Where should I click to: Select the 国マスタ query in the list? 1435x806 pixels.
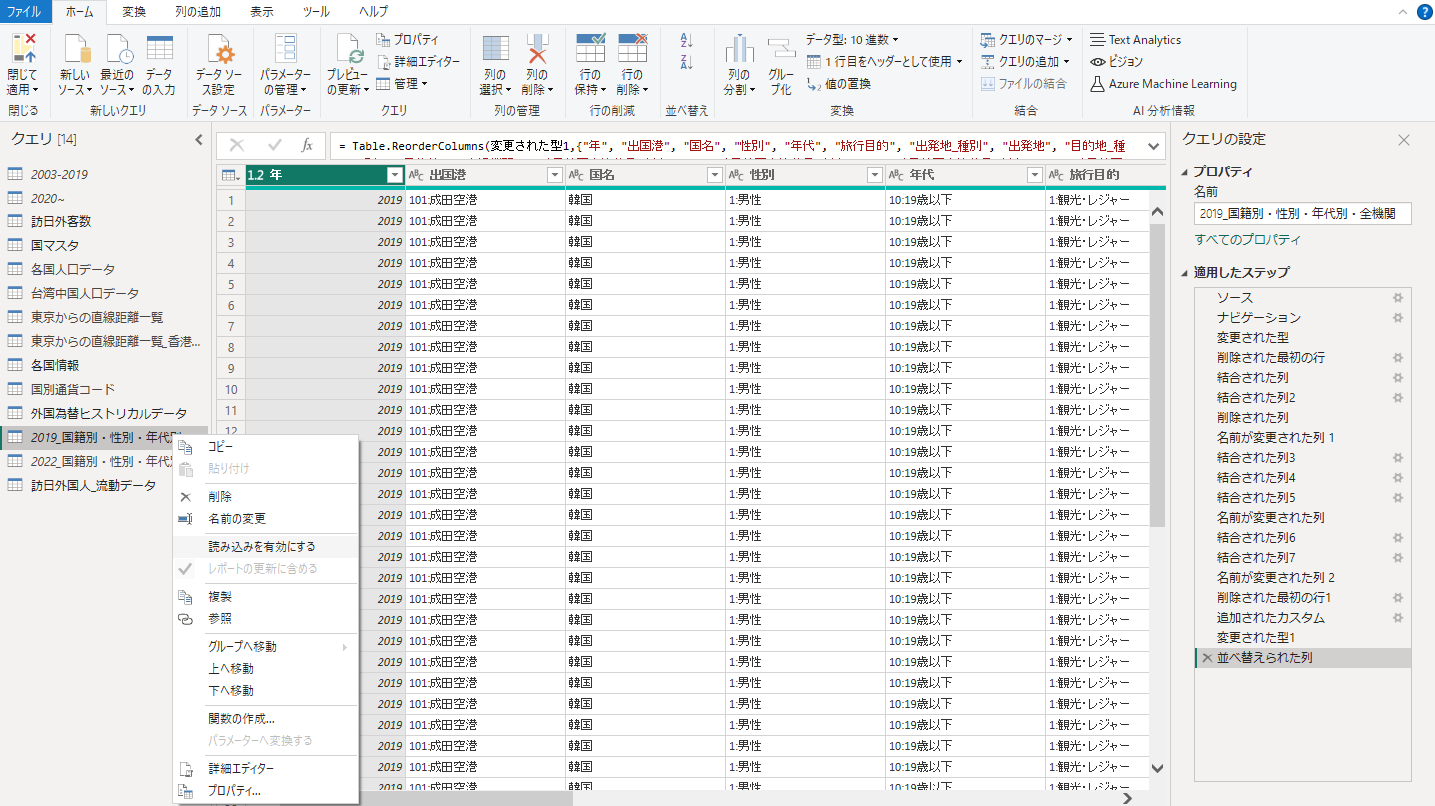tap(55, 245)
